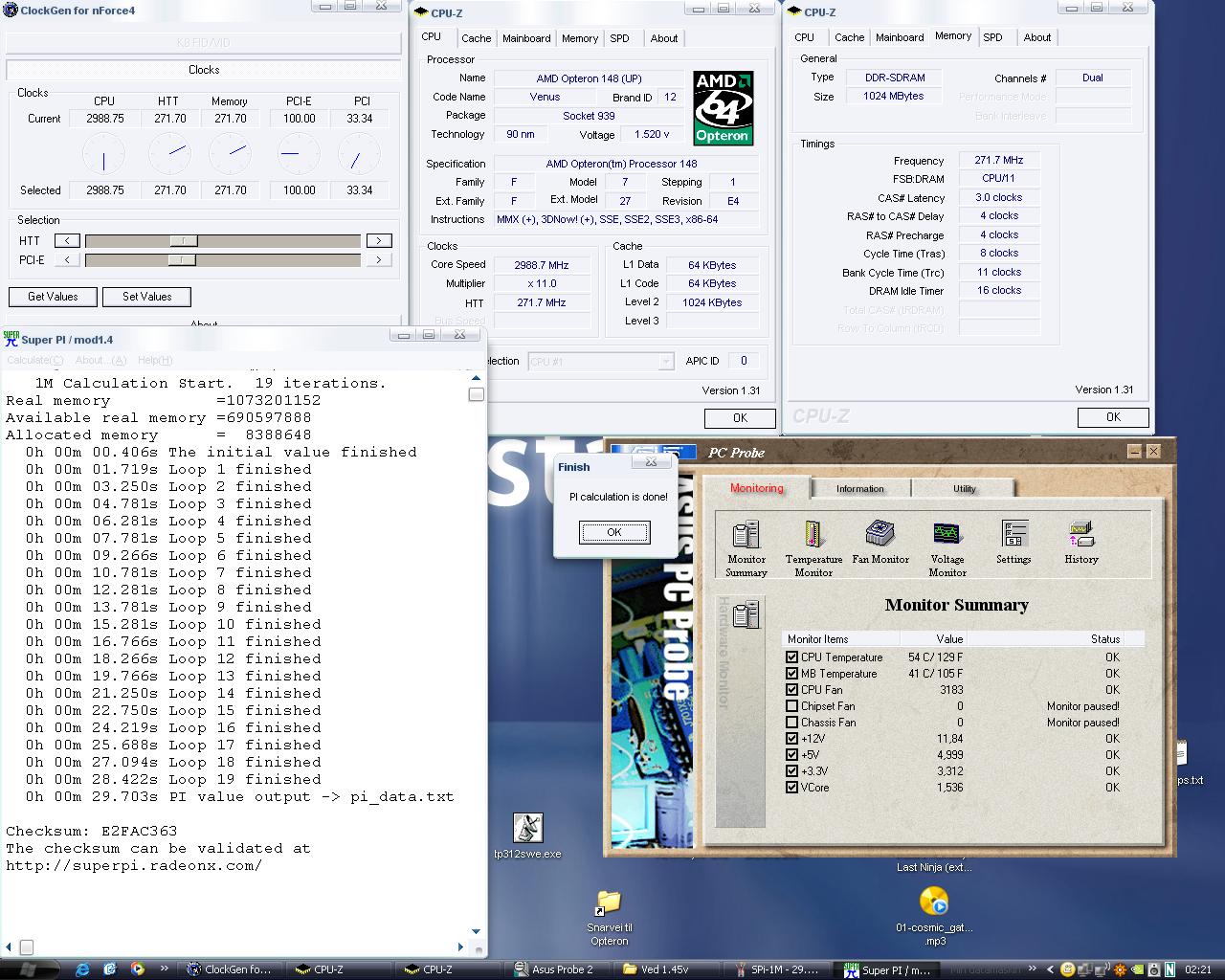Click OK in memory timings CPU-Z window
Screen dimensions: 1225x980
point(1113,417)
